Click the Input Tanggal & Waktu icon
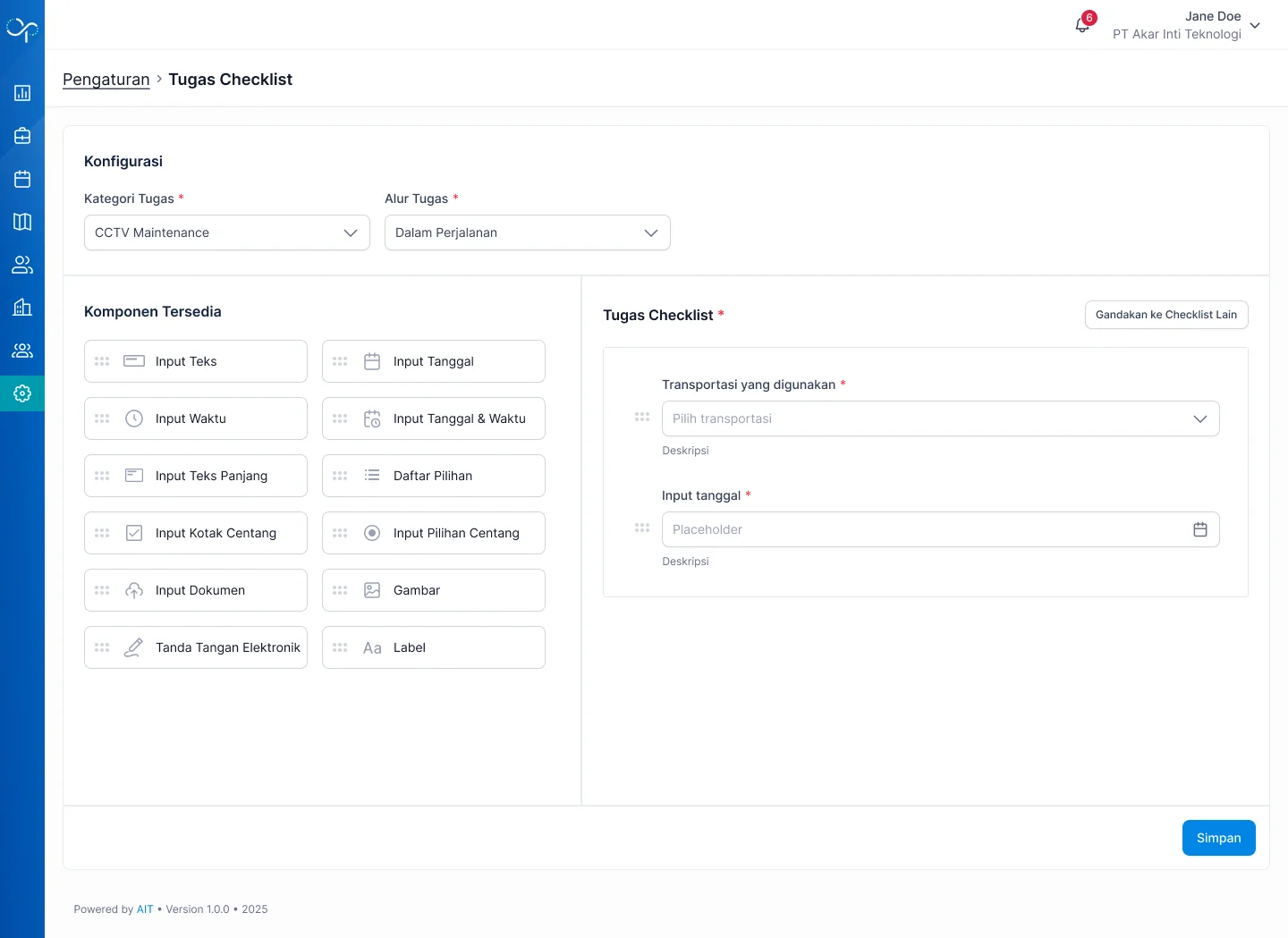Screen dimensions: 1288x938 (x=372, y=418)
